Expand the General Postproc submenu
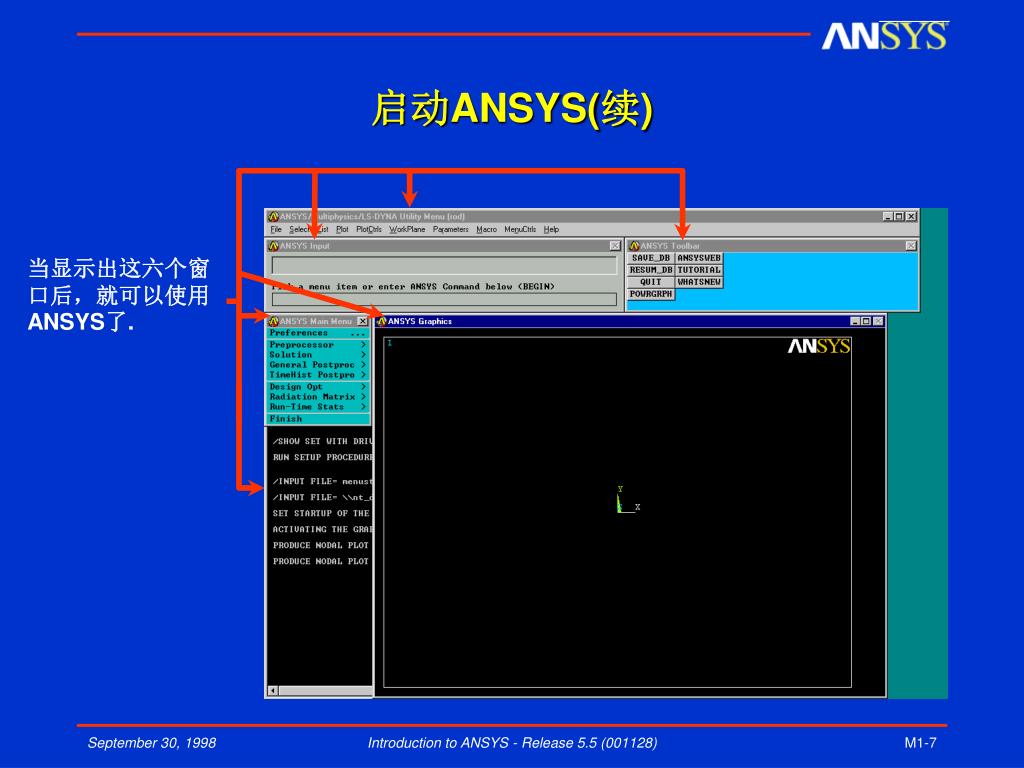The width and height of the screenshot is (1024, 768). pos(318,364)
